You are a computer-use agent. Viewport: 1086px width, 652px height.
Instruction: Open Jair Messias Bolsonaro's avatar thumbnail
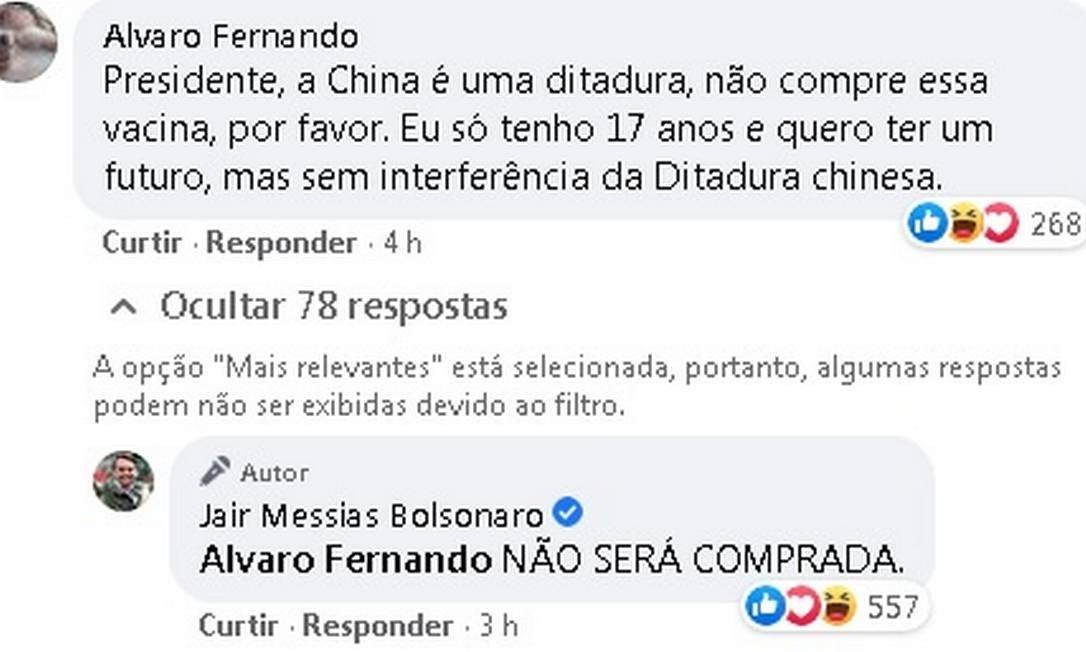123,481
